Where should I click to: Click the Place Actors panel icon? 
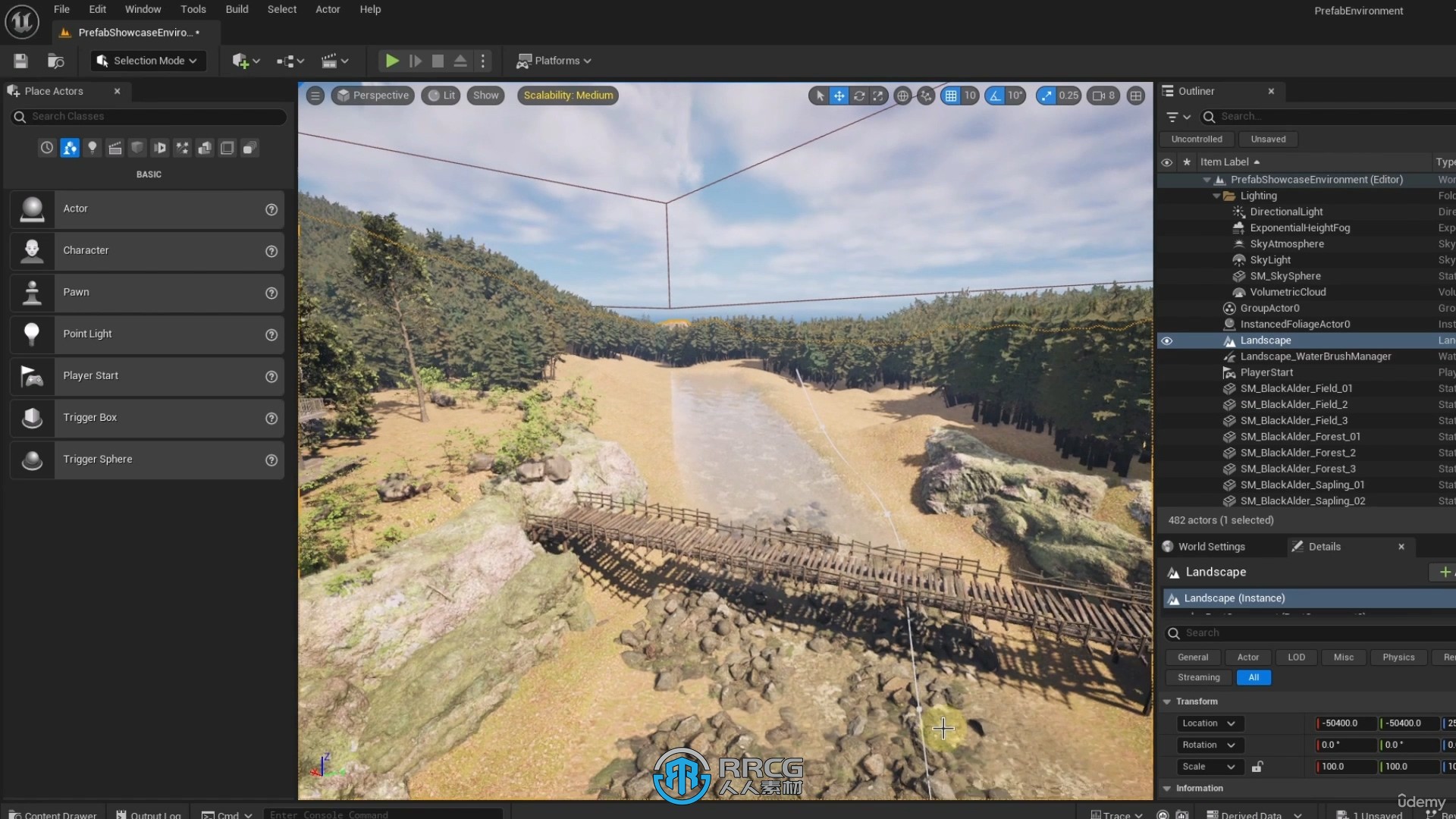14,90
